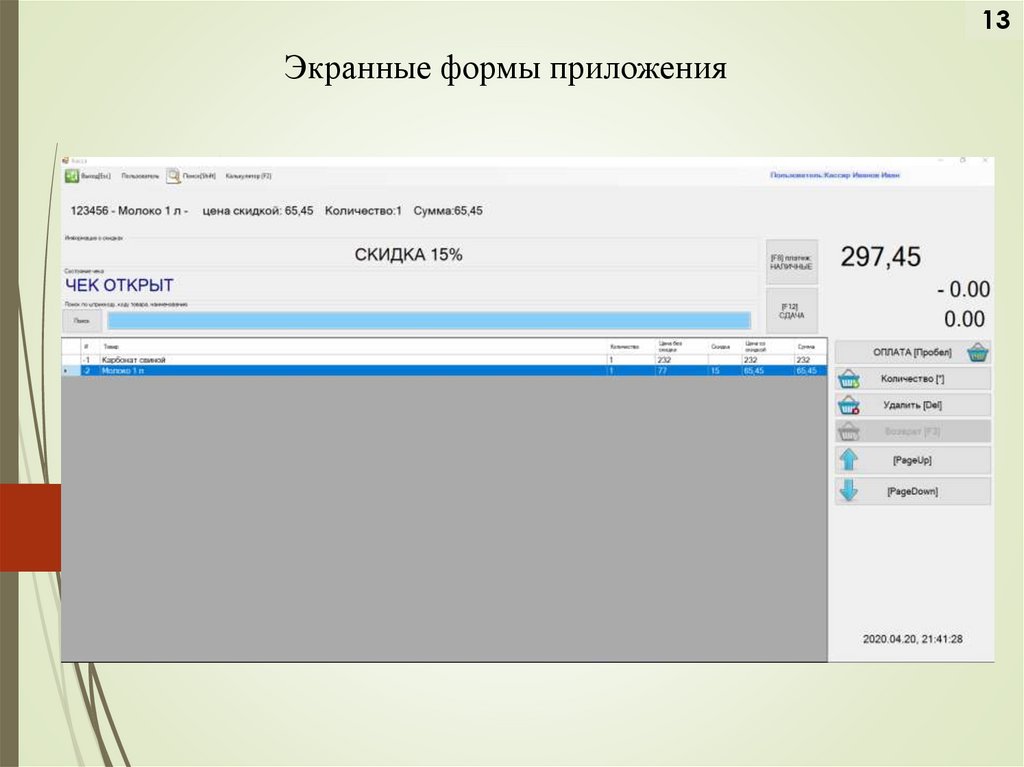This screenshot has width=1024, height=767.
Task: Click the up arrow PageUp icon
Action: coord(849,460)
